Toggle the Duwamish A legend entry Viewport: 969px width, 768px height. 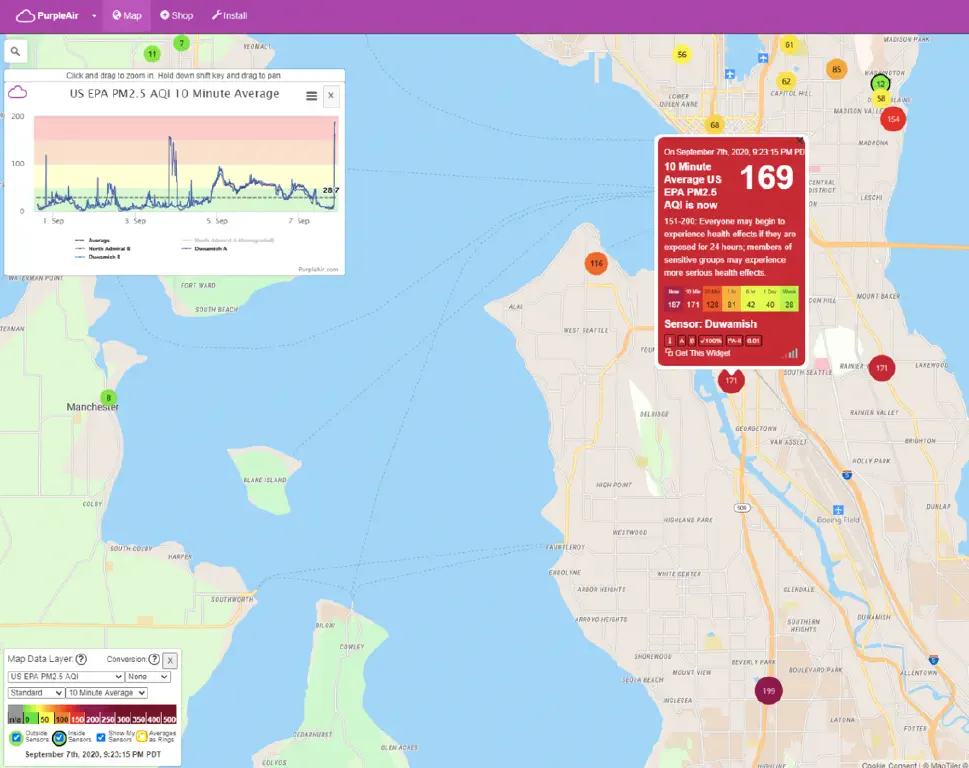pyautogui.click(x=205, y=248)
